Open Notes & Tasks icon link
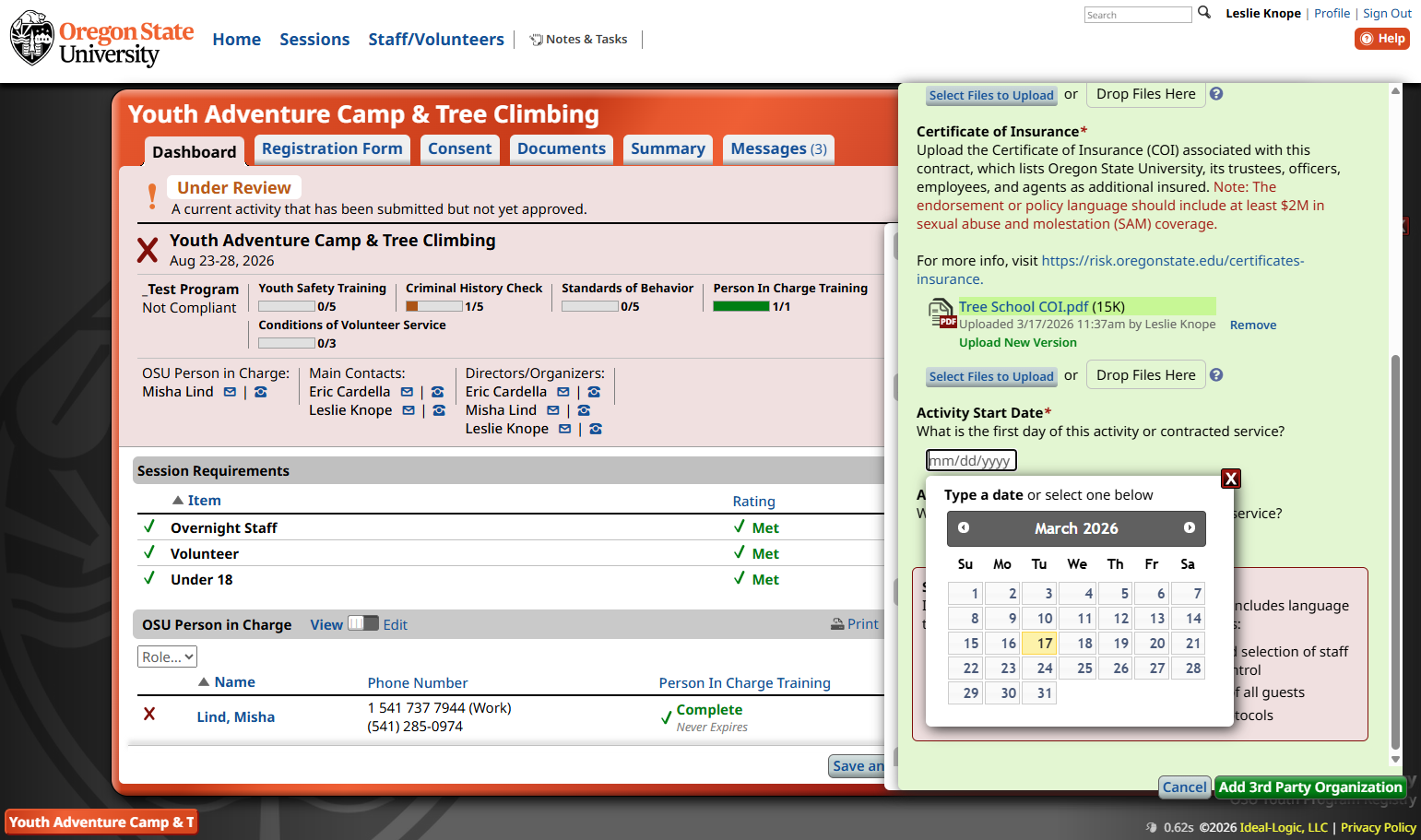The height and width of the screenshot is (840, 1421). 578,39
